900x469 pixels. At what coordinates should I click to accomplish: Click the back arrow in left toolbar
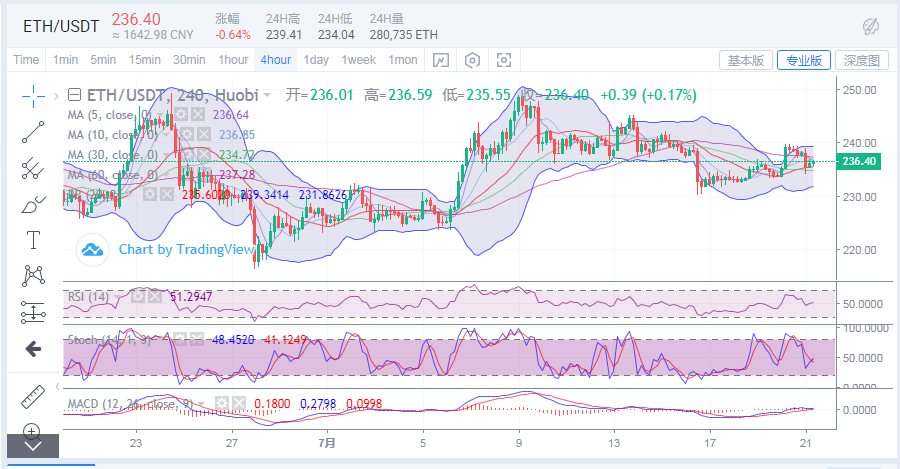click(x=33, y=348)
